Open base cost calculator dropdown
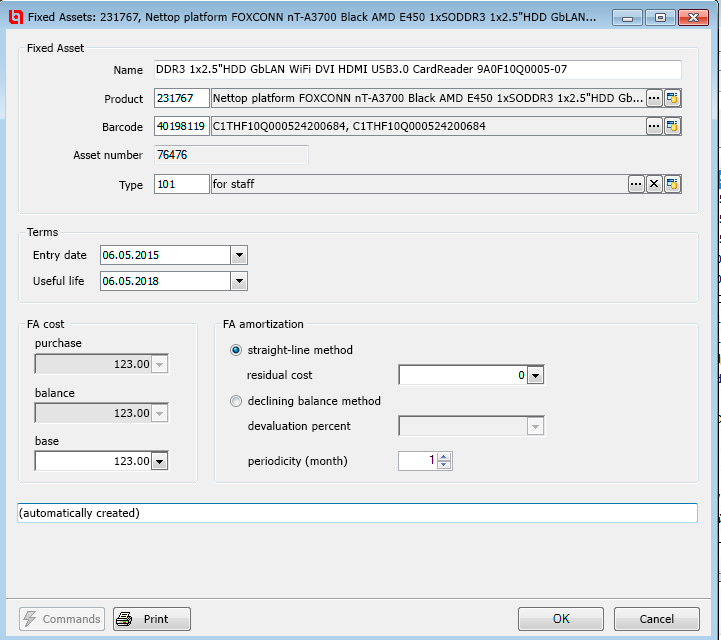This screenshot has width=721, height=640. [160, 461]
